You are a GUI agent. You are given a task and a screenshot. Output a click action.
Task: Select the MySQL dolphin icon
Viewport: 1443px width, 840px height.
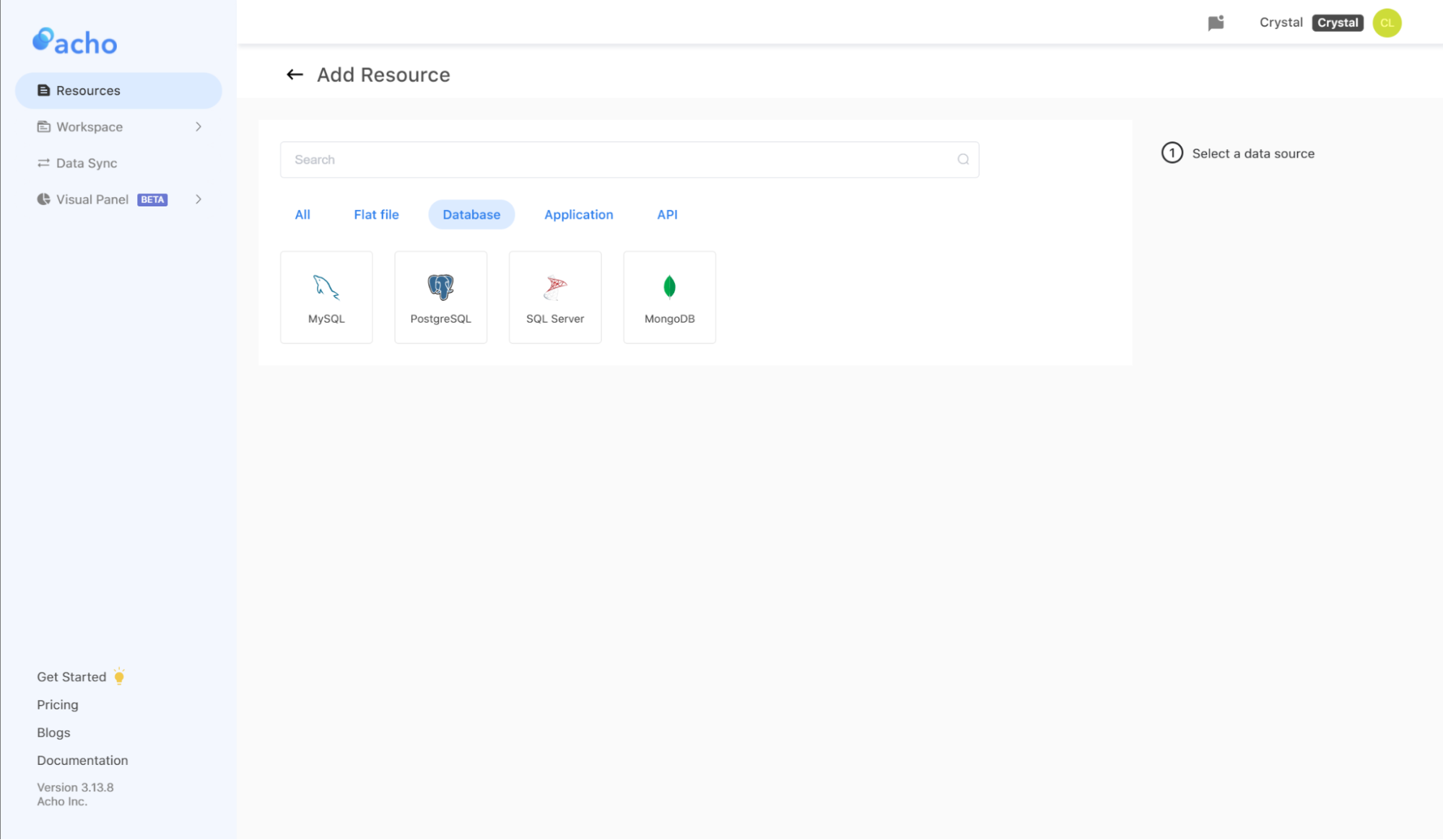point(326,287)
